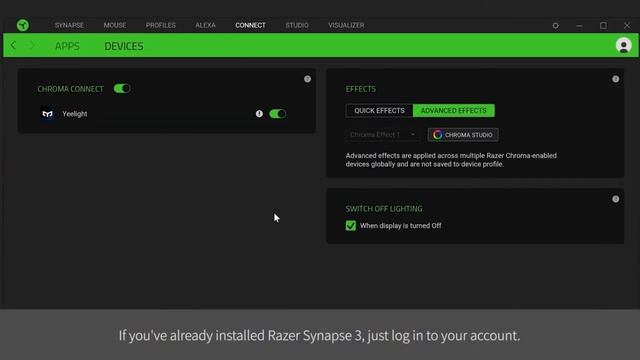Image resolution: width=640 pixels, height=360 pixels.
Task: Open the ALEXA tab
Action: (205, 25)
